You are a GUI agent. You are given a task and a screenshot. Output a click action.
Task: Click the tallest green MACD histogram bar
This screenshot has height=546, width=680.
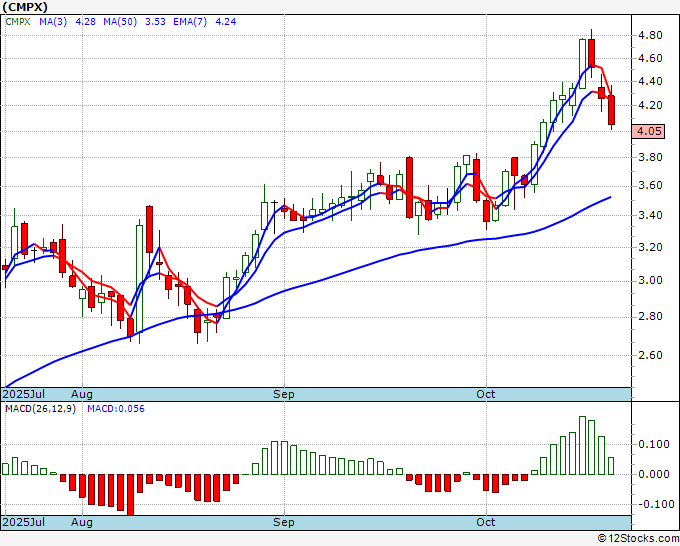coord(582,445)
